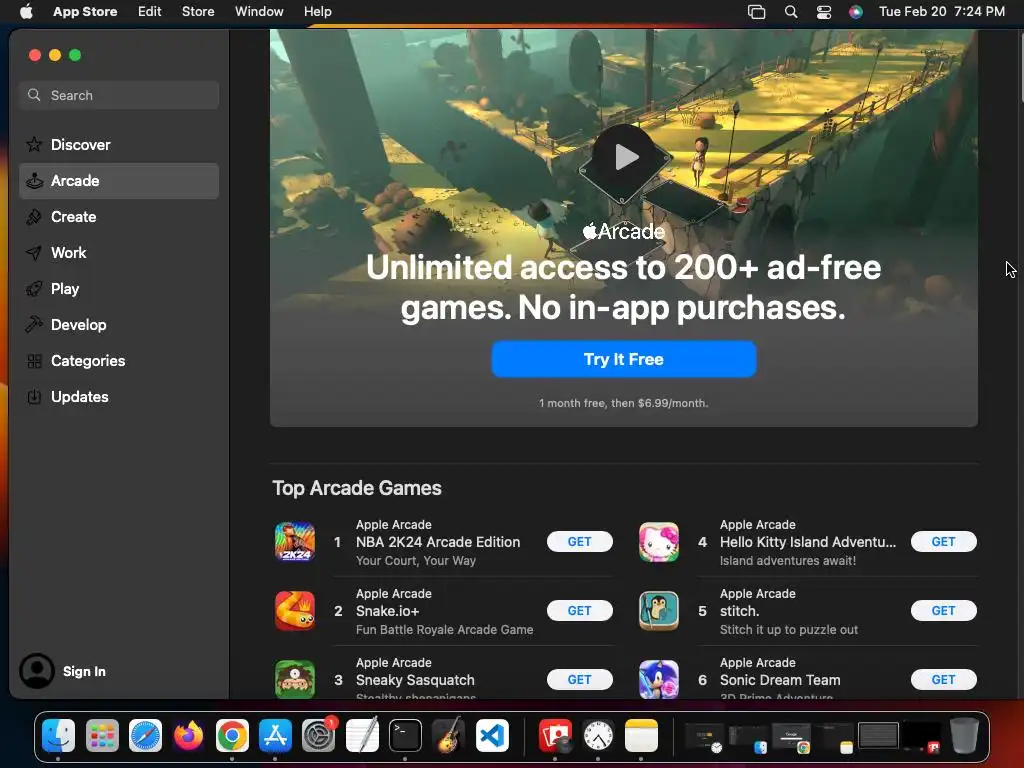Click NBA 2K24 Arcade Edition title
The width and height of the screenshot is (1024, 768).
438,542
